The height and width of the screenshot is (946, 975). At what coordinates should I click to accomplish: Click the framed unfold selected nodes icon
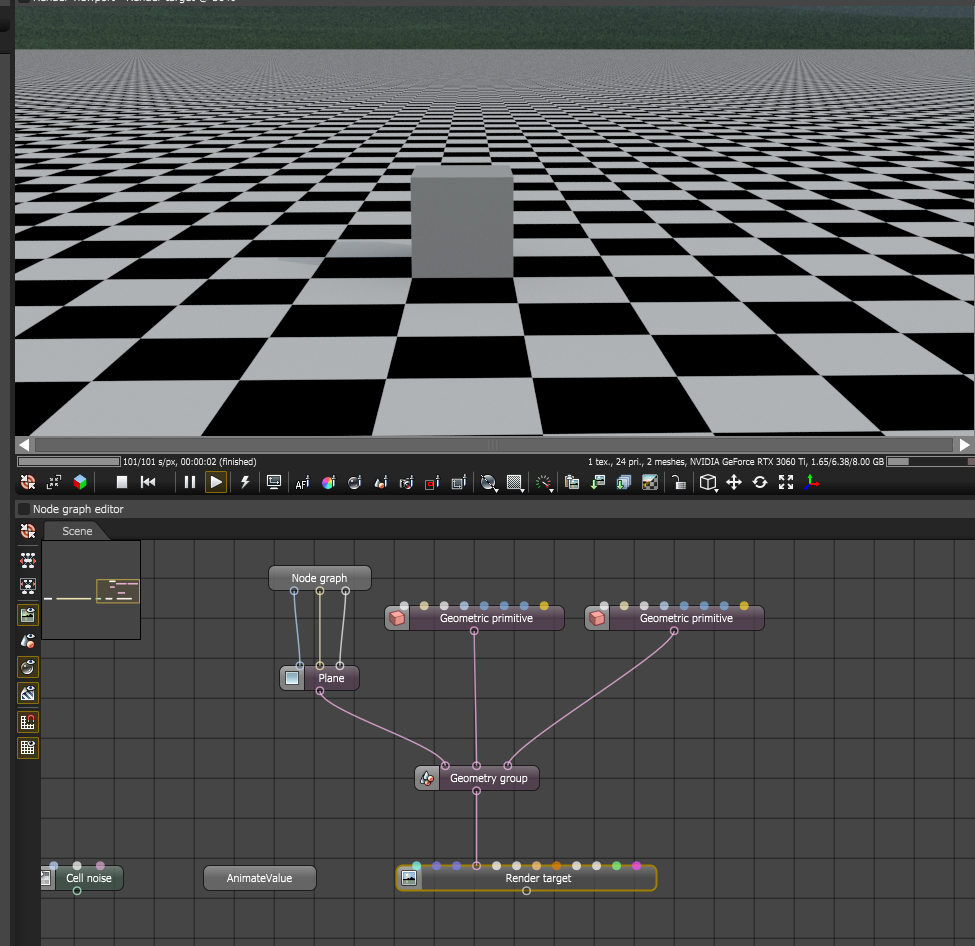28,585
